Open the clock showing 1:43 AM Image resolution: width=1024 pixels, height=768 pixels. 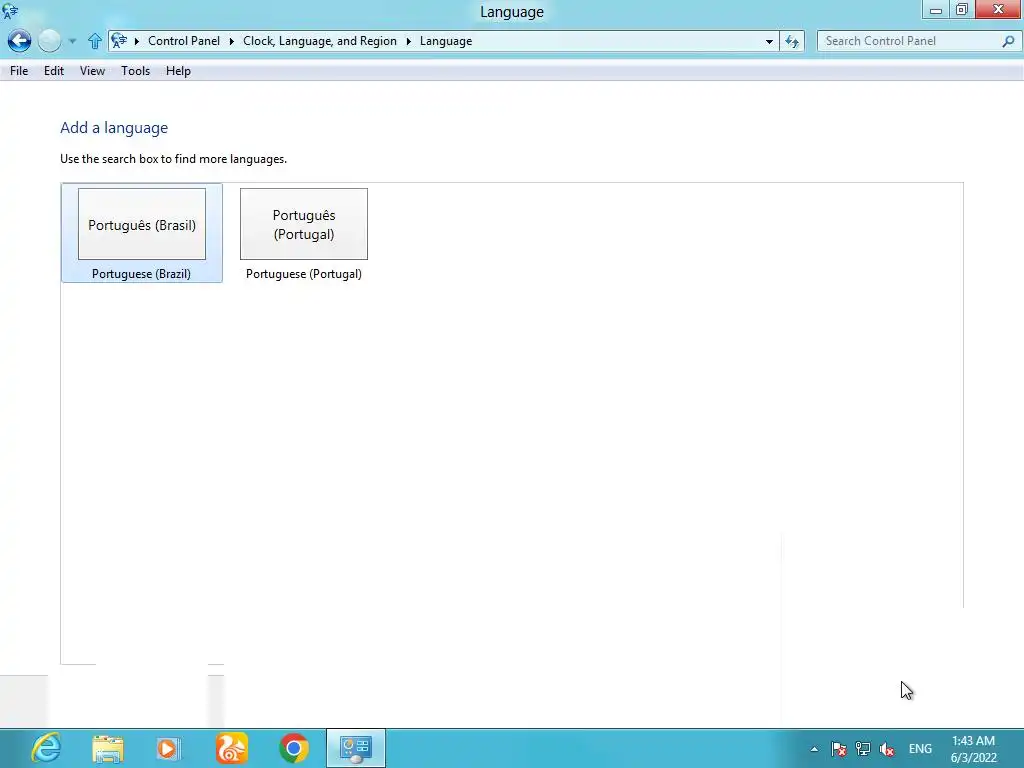973,749
